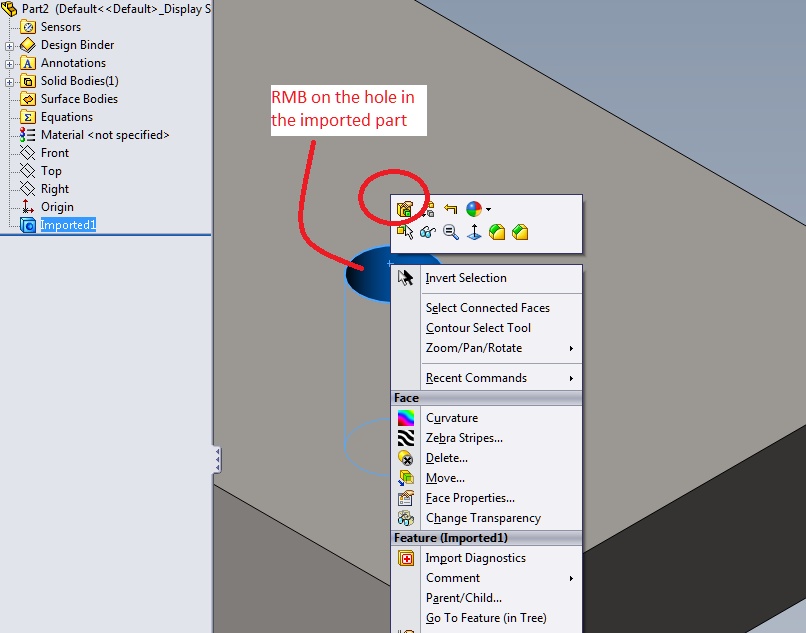Choose Curvature from Face section
Screen dimensions: 806x633
pos(486,418)
